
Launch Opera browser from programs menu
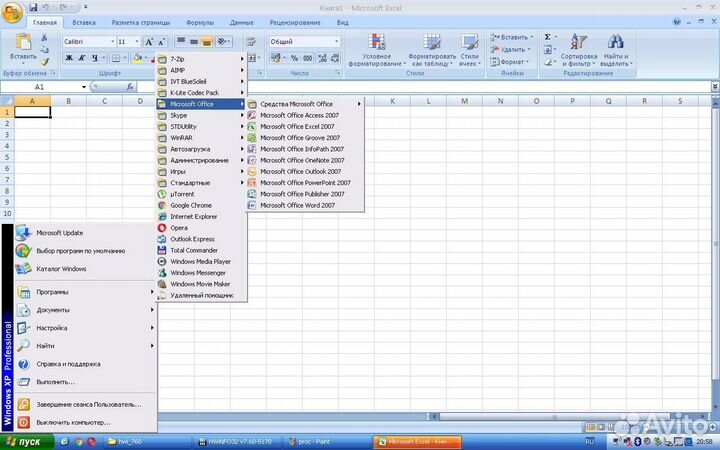[179, 227]
